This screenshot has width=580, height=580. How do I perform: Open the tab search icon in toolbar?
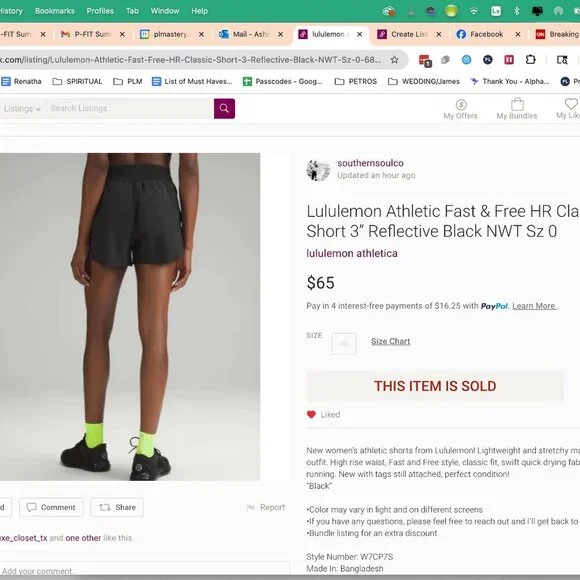pyautogui.click(x=562, y=60)
